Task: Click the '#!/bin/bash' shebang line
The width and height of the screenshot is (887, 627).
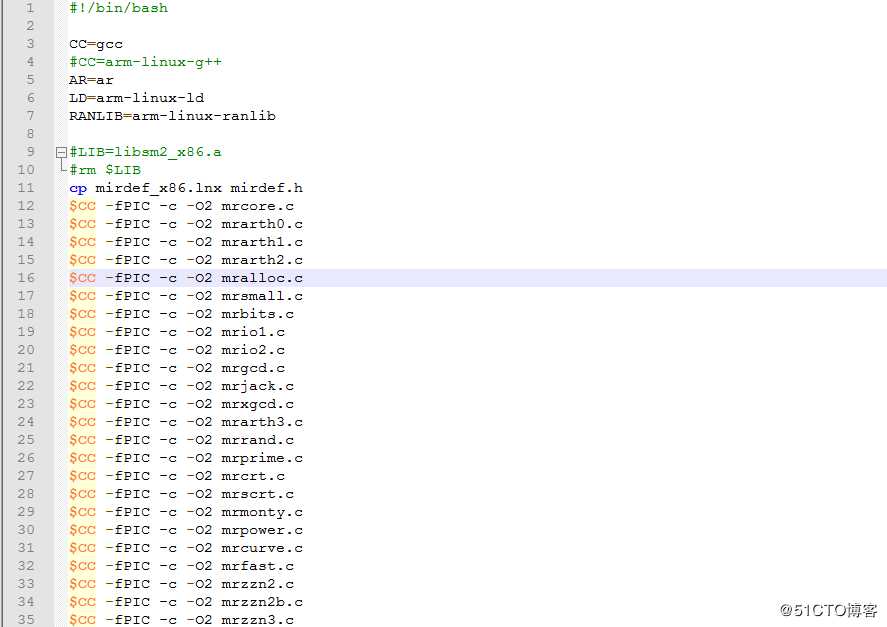Action: coord(118,8)
